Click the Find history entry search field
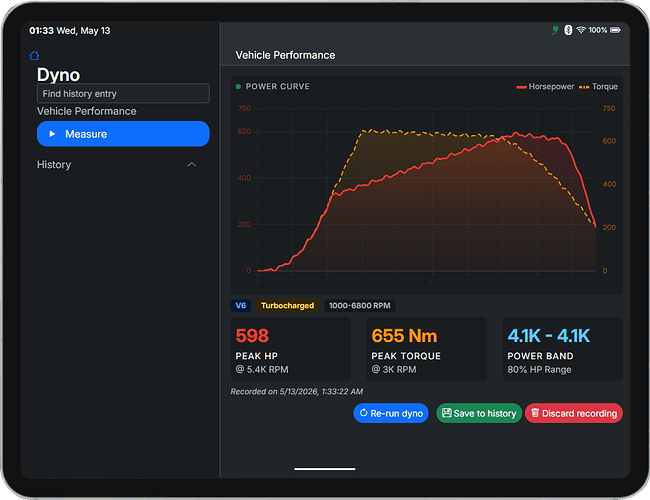This screenshot has width=650, height=500. (x=123, y=93)
